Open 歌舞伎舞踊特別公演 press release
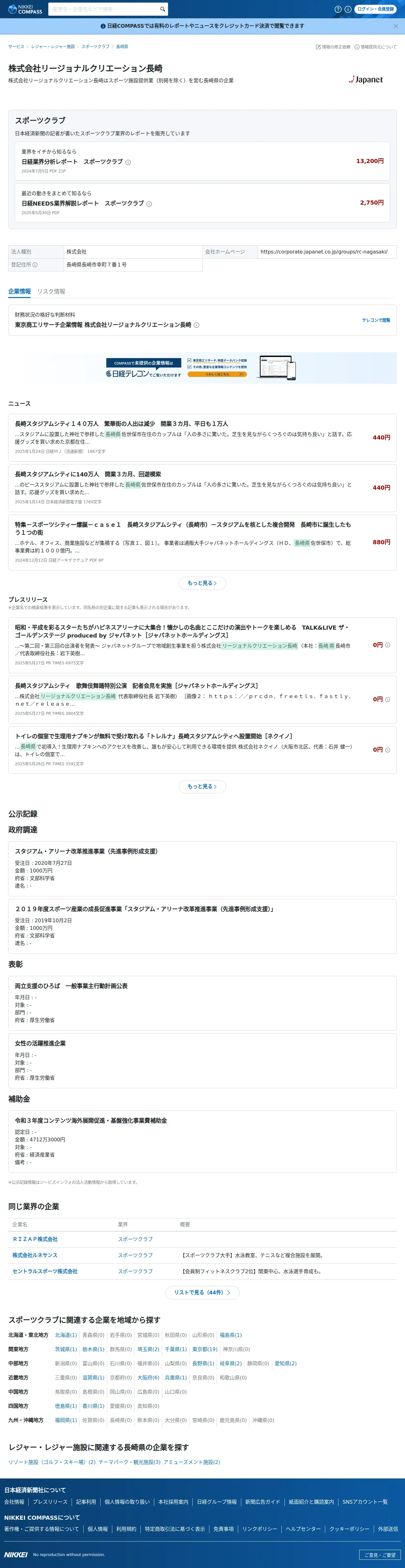Image resolution: width=405 pixels, height=1568 pixels. (202, 699)
